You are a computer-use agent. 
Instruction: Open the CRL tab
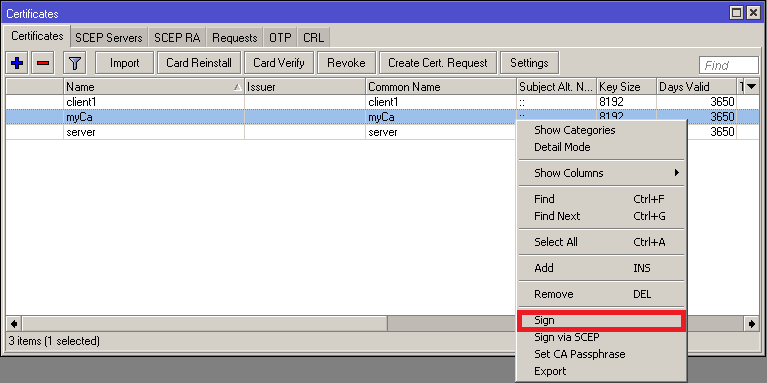314,38
